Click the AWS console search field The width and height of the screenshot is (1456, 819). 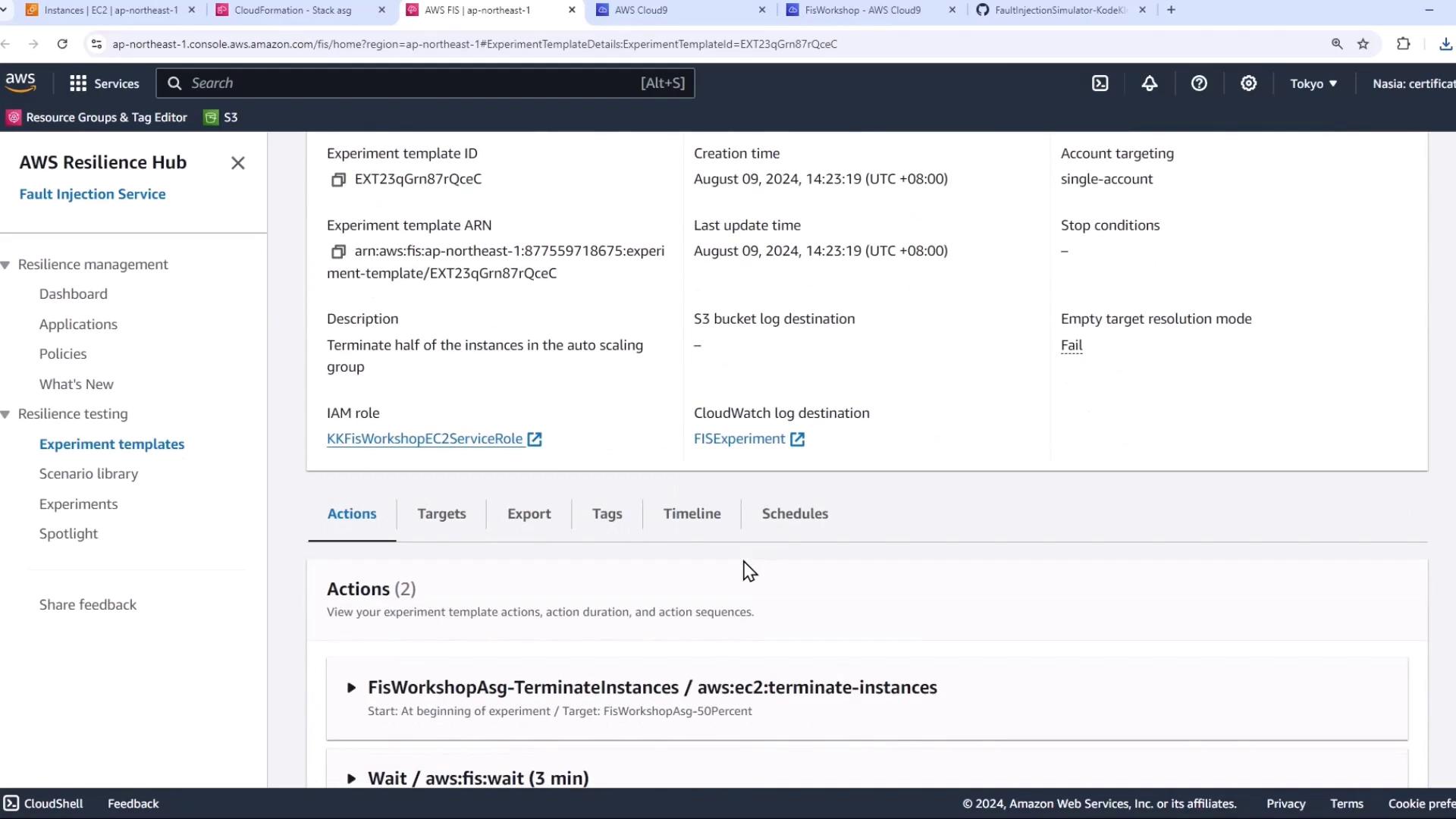pos(409,83)
